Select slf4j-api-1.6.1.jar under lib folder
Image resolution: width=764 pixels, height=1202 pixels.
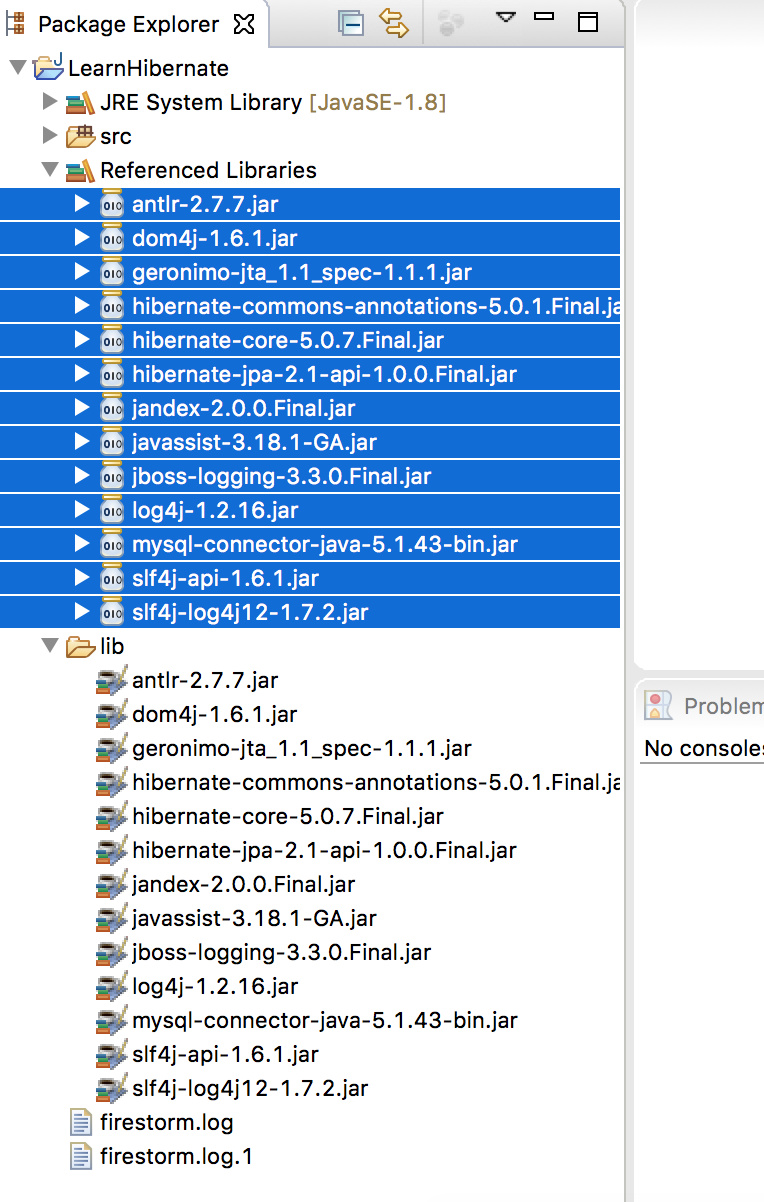pyautogui.click(x=226, y=1054)
